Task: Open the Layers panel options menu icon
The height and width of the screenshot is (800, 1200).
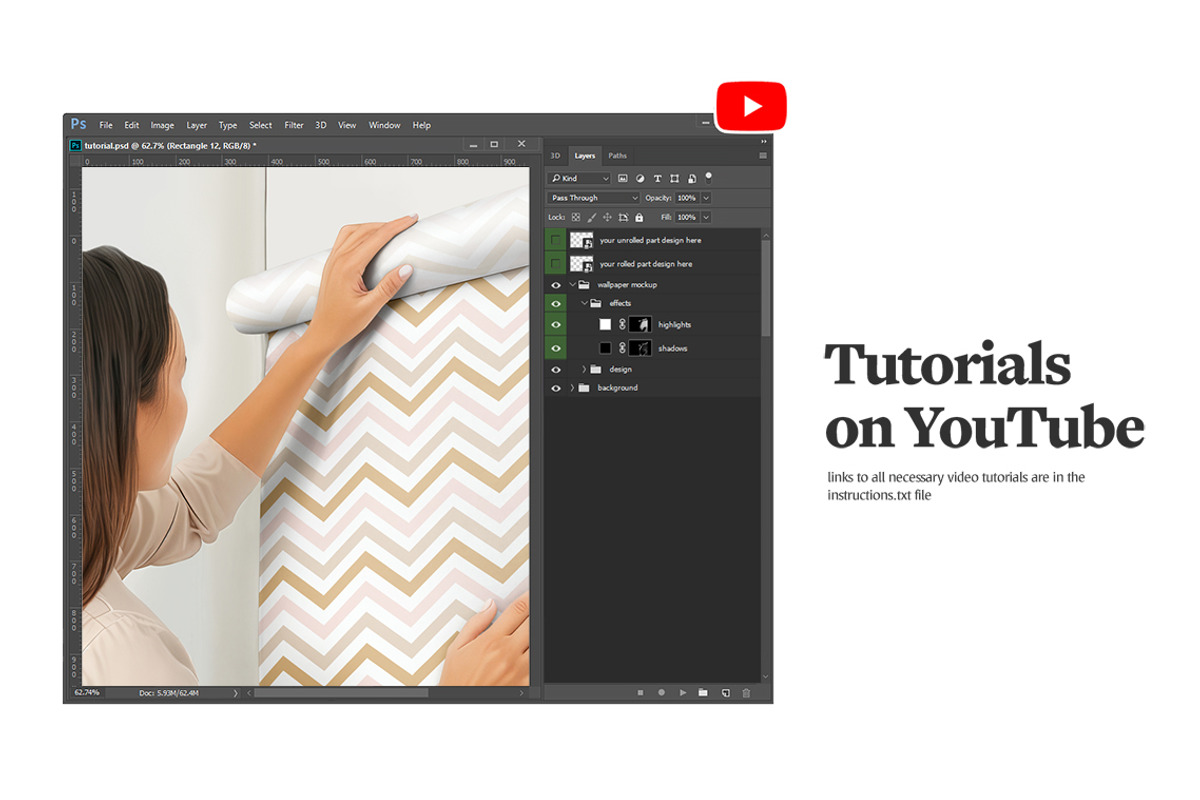Action: click(x=763, y=155)
